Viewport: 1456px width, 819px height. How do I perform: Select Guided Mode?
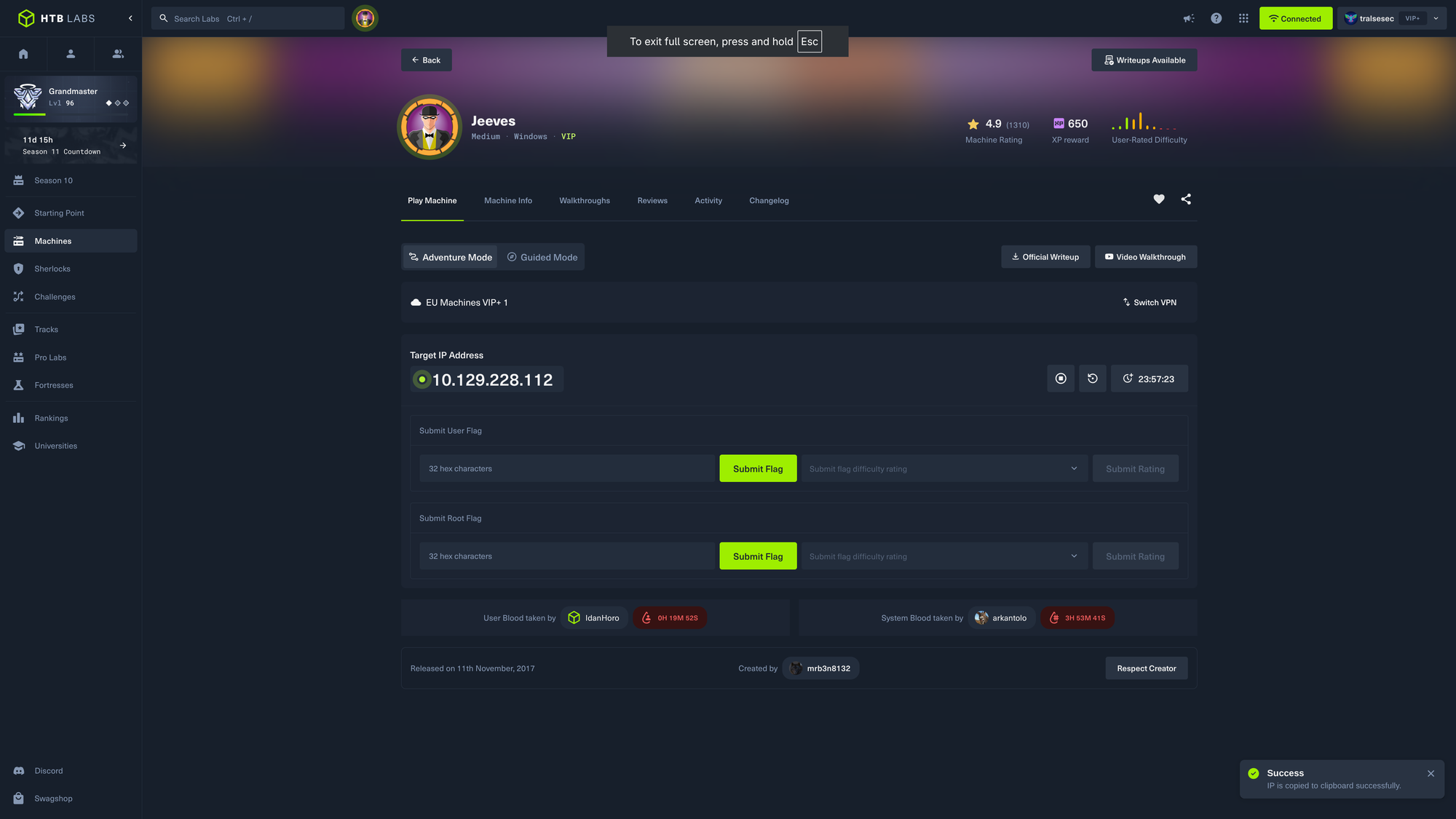542,257
